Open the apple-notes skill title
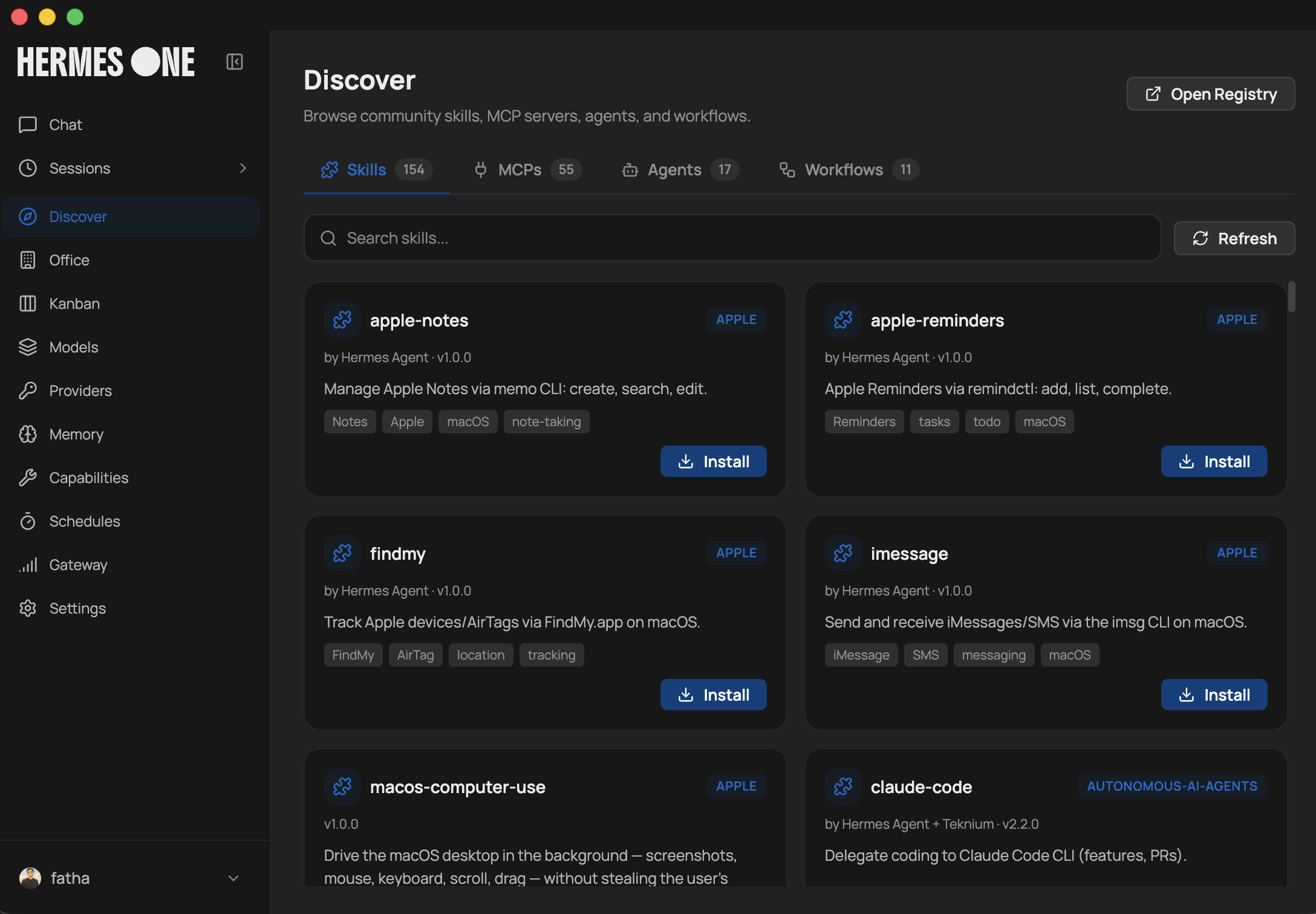Image resolution: width=1316 pixels, height=914 pixels. (x=419, y=320)
